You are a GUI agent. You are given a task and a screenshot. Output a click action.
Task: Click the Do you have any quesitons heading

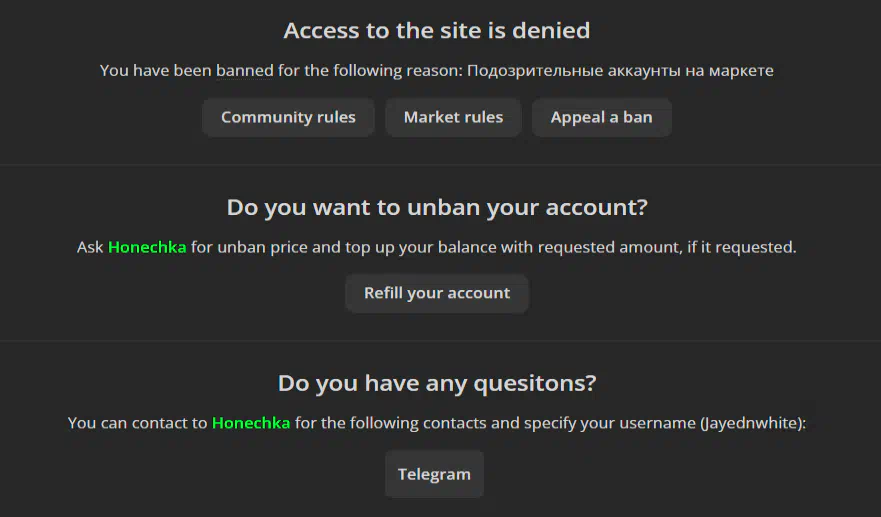tap(437, 383)
